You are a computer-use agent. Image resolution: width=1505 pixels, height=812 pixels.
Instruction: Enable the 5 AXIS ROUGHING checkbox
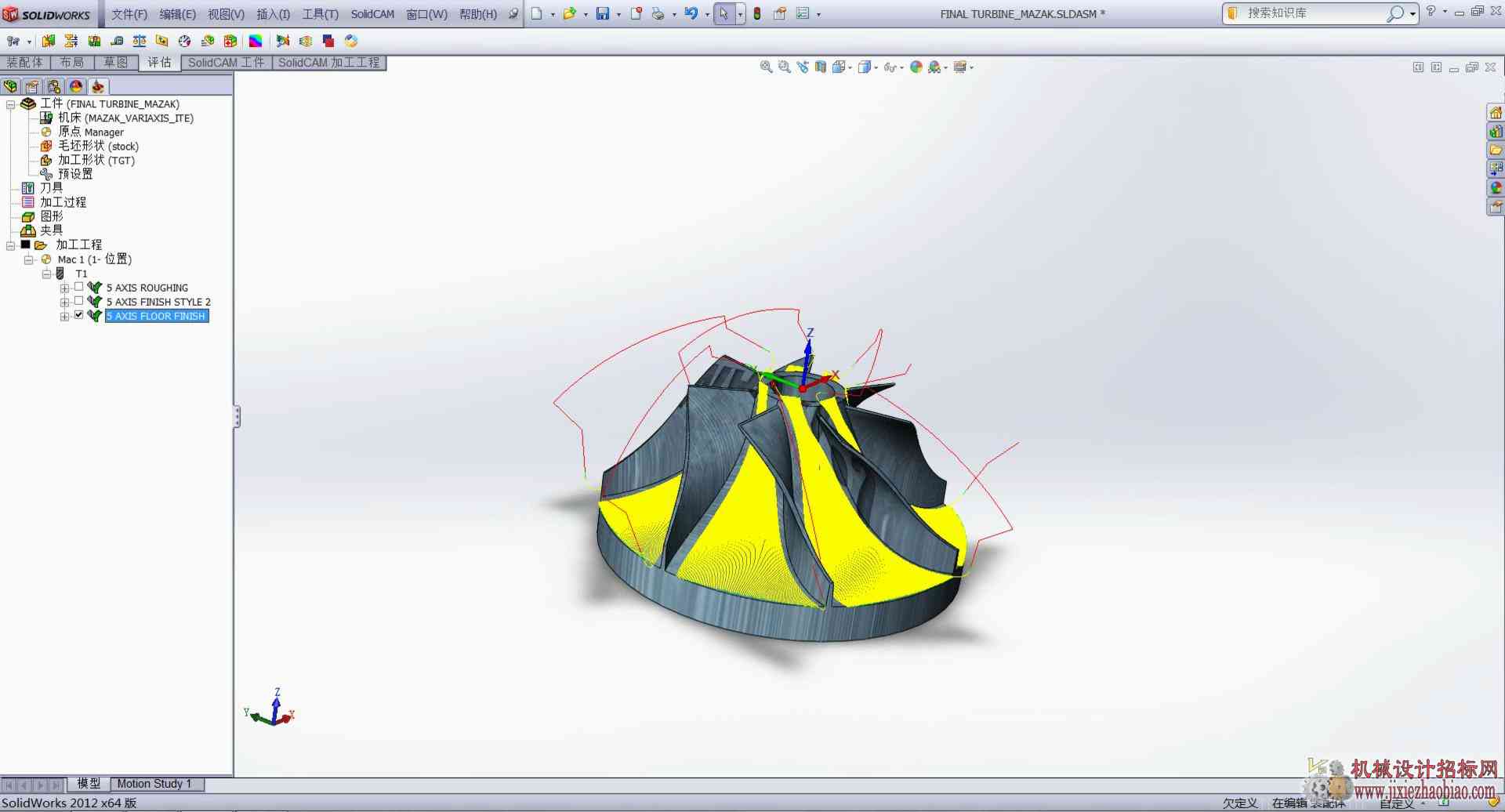[x=78, y=287]
